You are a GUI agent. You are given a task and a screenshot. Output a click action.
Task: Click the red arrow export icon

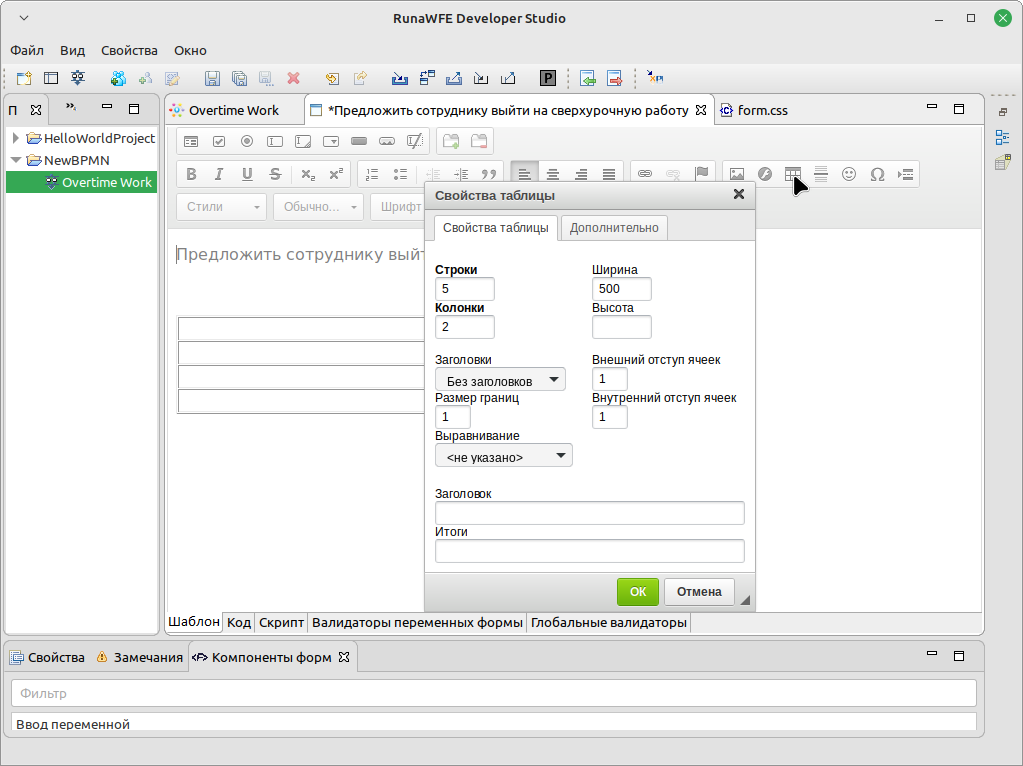click(615, 78)
